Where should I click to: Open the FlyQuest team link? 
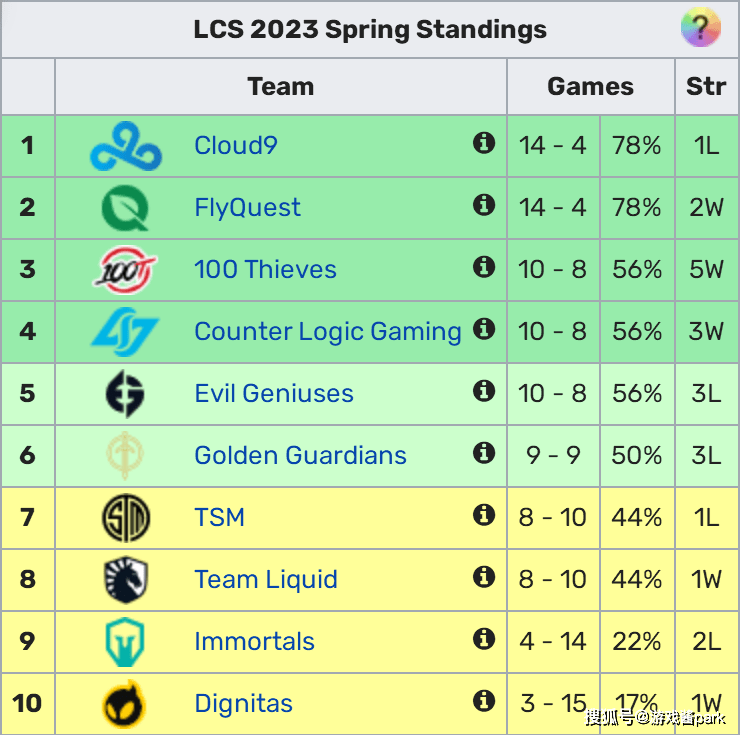247,208
